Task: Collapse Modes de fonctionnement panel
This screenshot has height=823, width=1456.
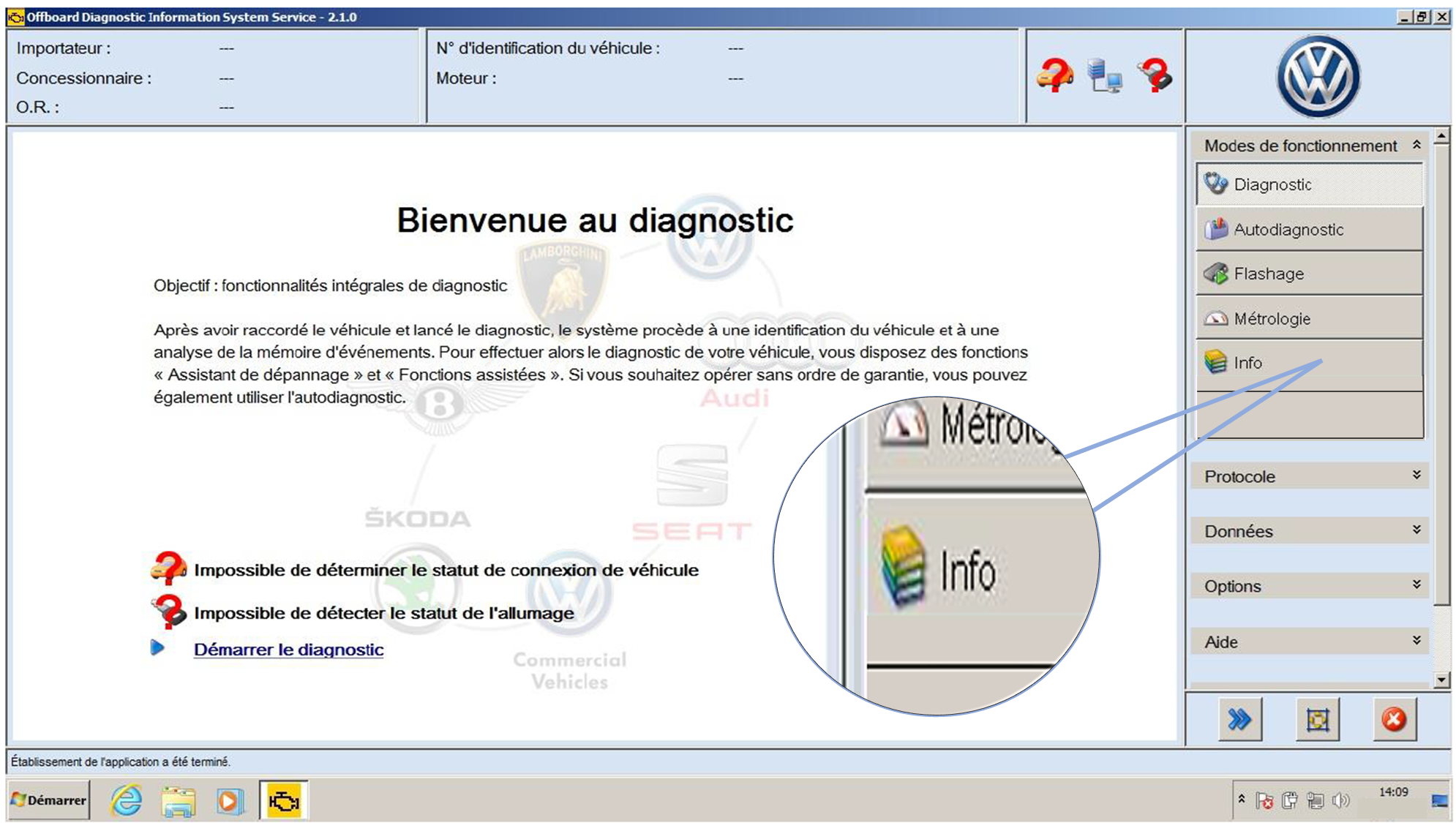Action: 1416,145
